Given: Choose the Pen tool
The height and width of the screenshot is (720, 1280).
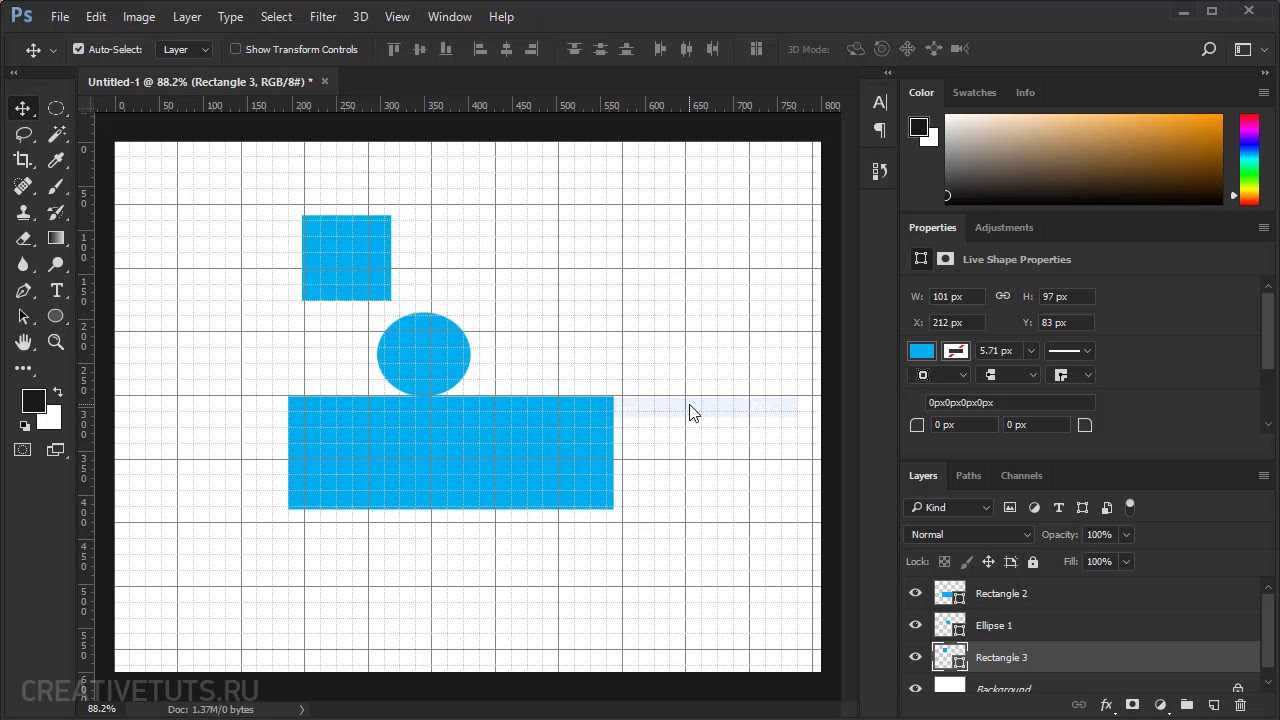Looking at the screenshot, I should pyautogui.click(x=24, y=290).
